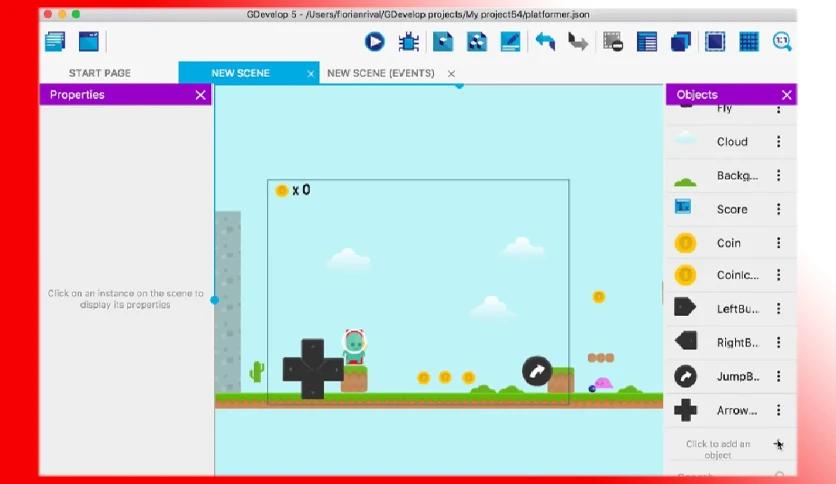Undo the last change

point(545,42)
